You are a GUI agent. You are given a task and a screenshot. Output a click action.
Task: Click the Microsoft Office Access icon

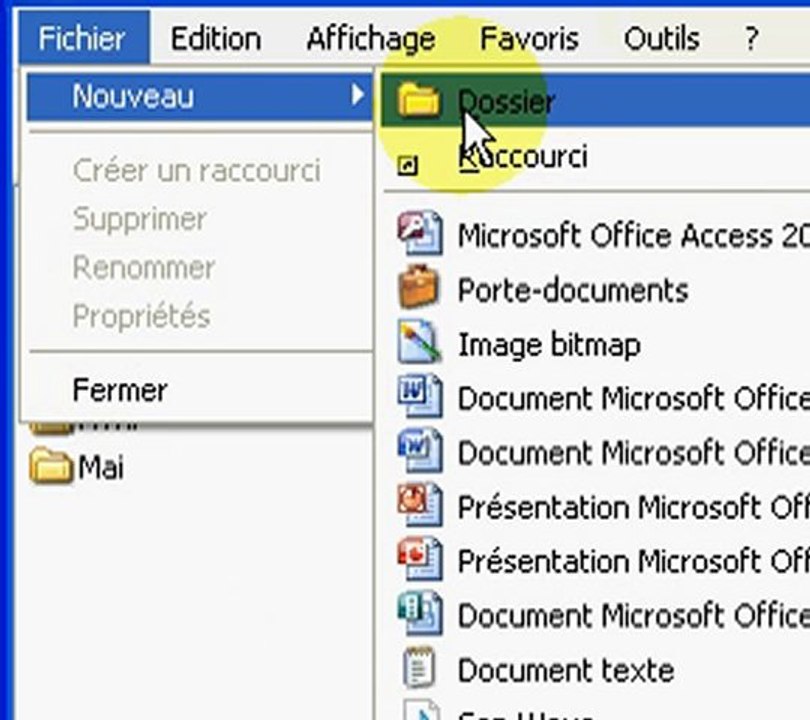pos(419,234)
